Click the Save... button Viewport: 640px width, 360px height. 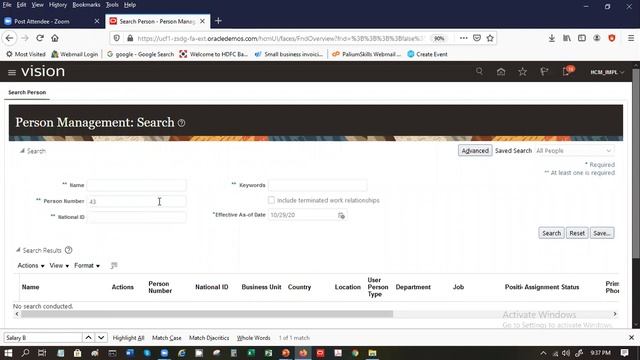click(602, 233)
